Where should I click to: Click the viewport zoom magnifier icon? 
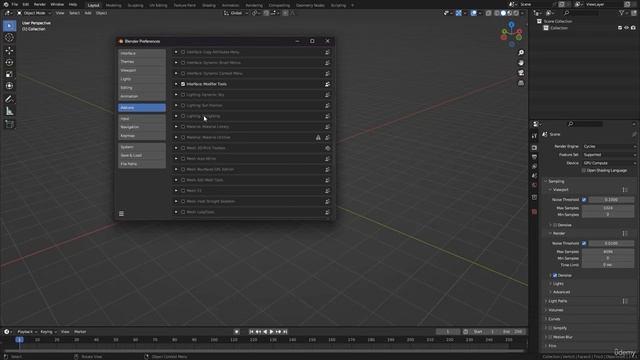[x=521, y=53]
